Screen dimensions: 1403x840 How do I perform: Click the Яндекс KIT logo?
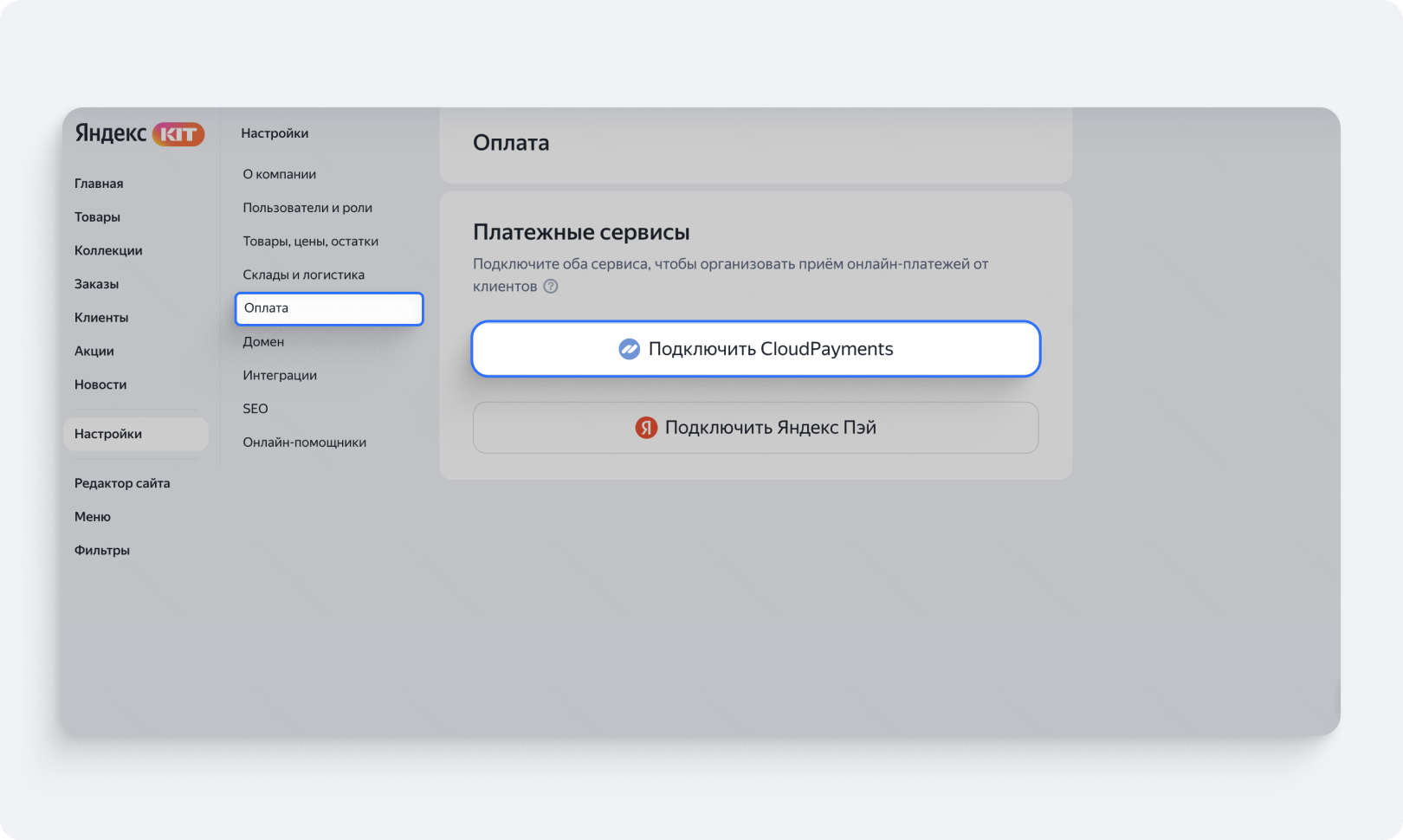coord(139,133)
